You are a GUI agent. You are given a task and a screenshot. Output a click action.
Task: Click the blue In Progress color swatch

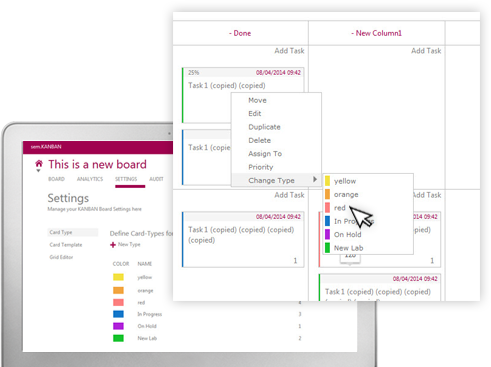point(118,314)
